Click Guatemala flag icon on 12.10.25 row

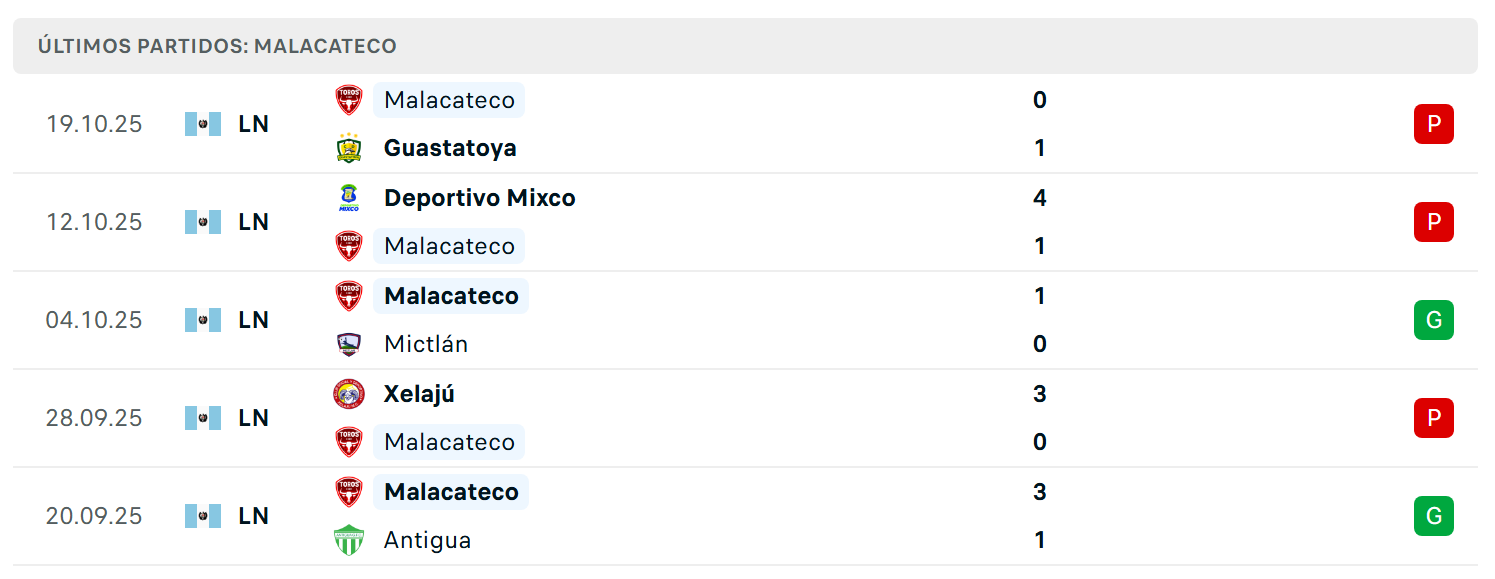click(203, 222)
